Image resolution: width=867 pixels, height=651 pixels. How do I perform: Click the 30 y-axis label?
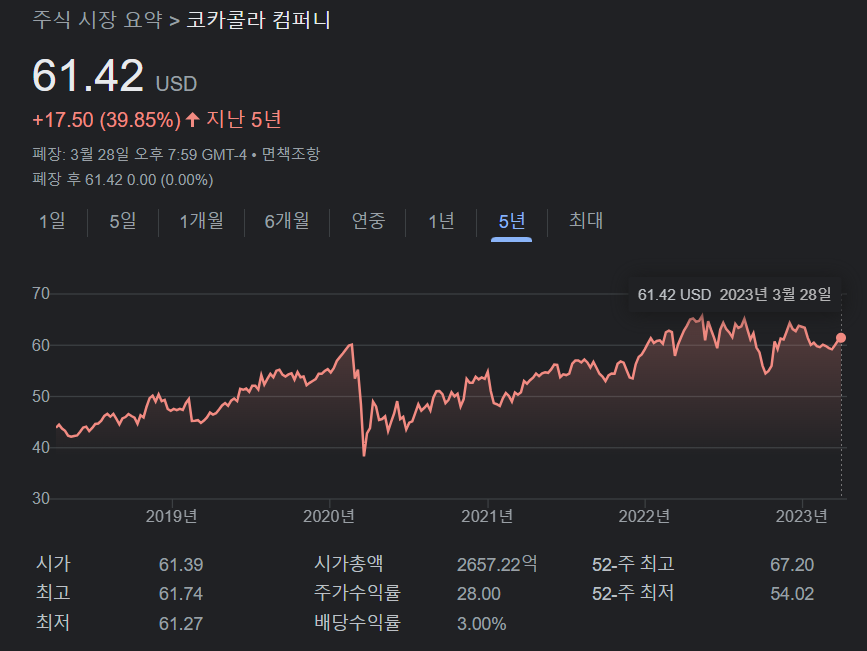41,499
